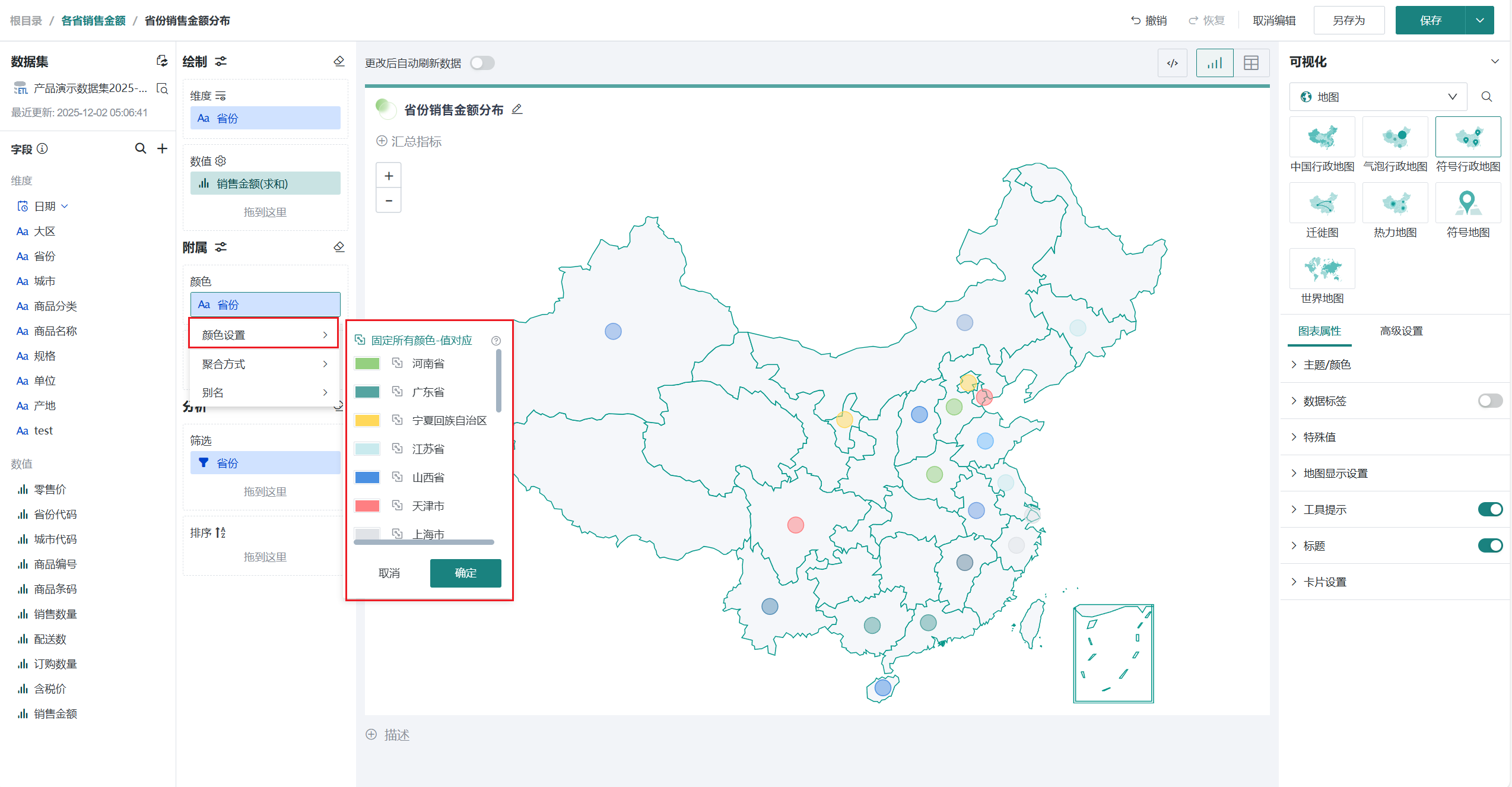
Task: Open the save options dropdown arrow
Action: [1480, 21]
